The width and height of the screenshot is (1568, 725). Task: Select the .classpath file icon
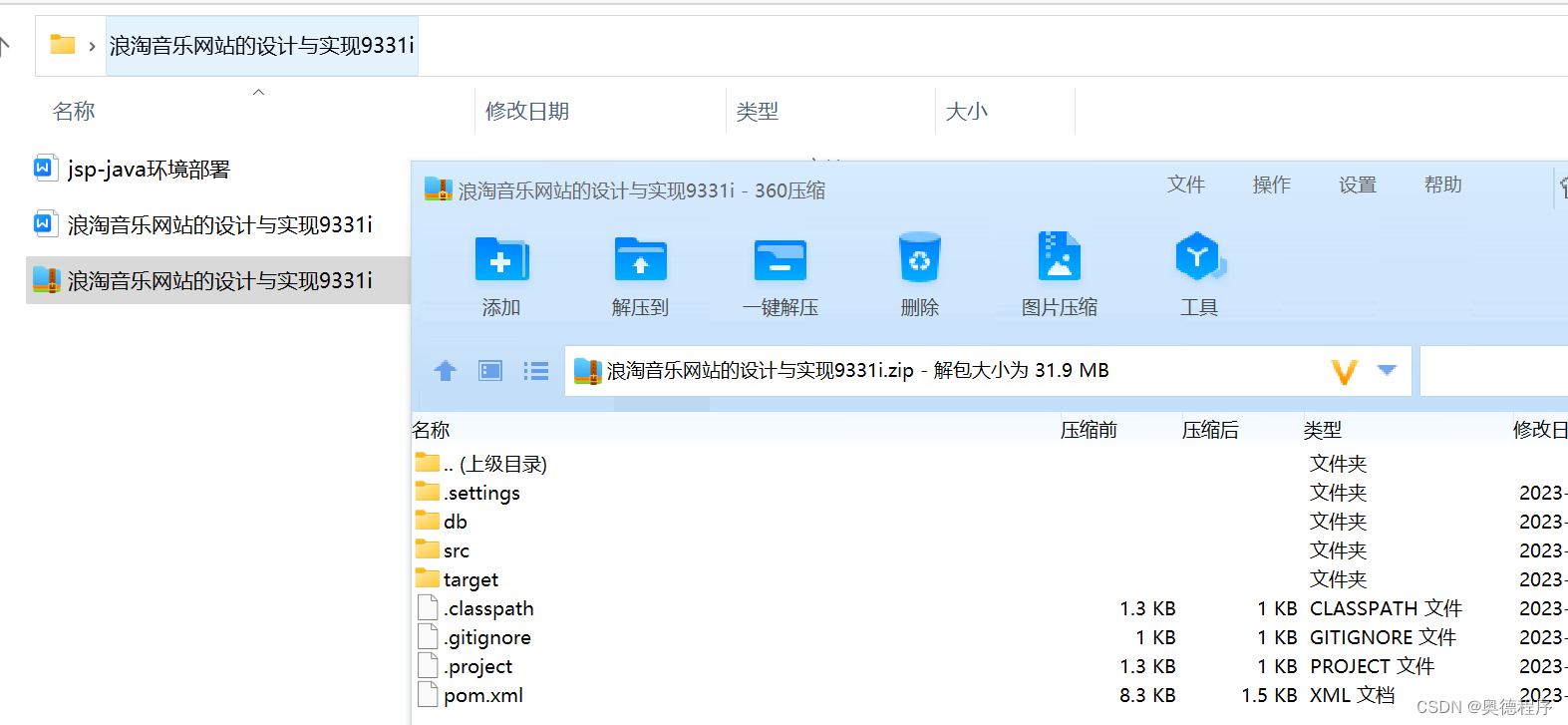[428, 608]
